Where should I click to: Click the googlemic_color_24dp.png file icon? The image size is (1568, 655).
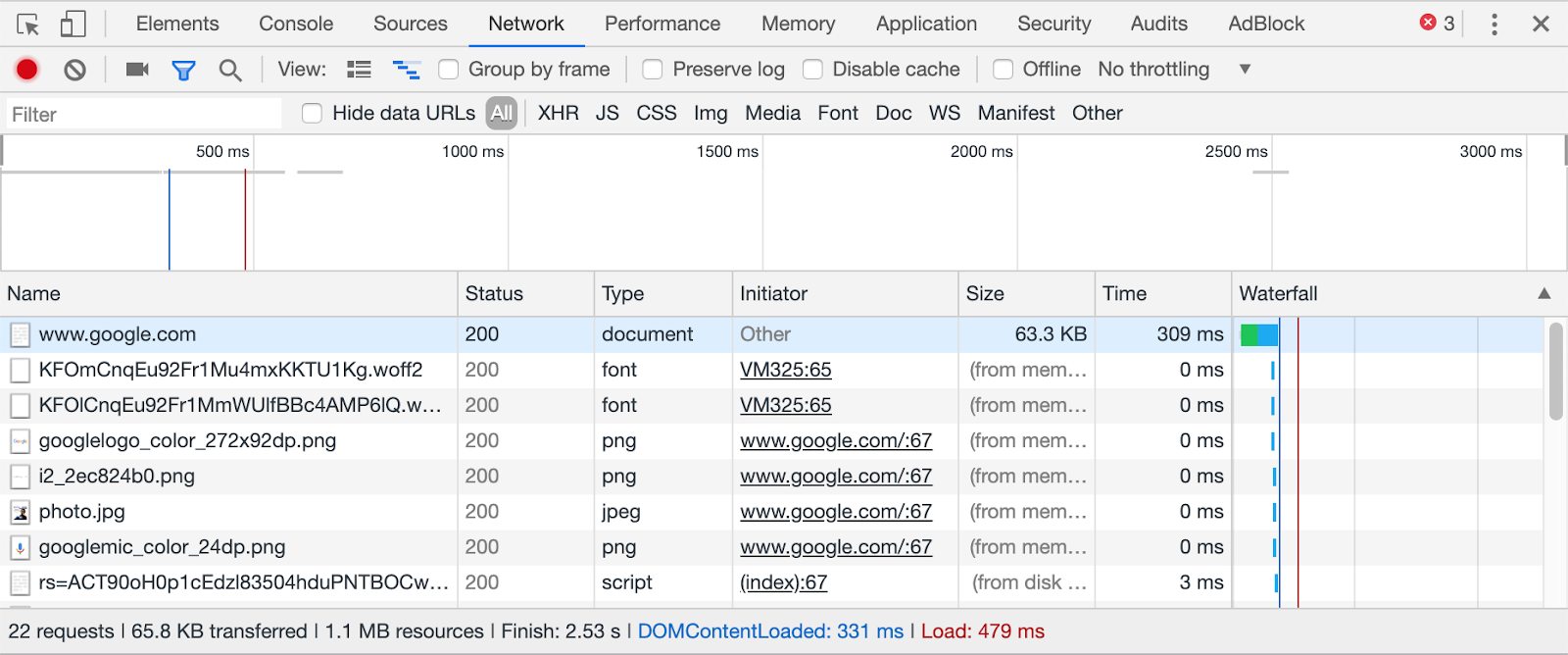click(x=20, y=547)
